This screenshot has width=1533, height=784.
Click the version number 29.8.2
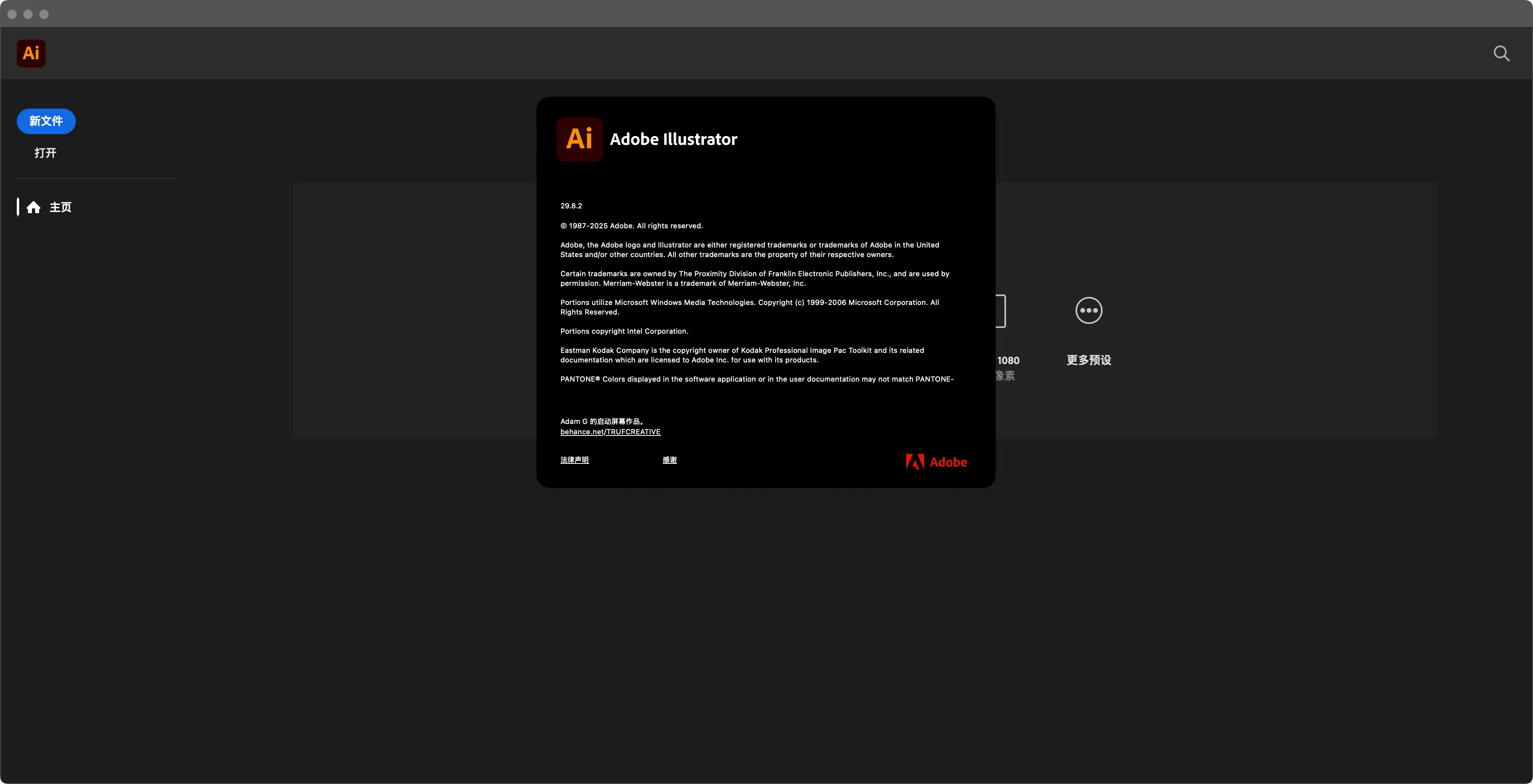(571, 206)
